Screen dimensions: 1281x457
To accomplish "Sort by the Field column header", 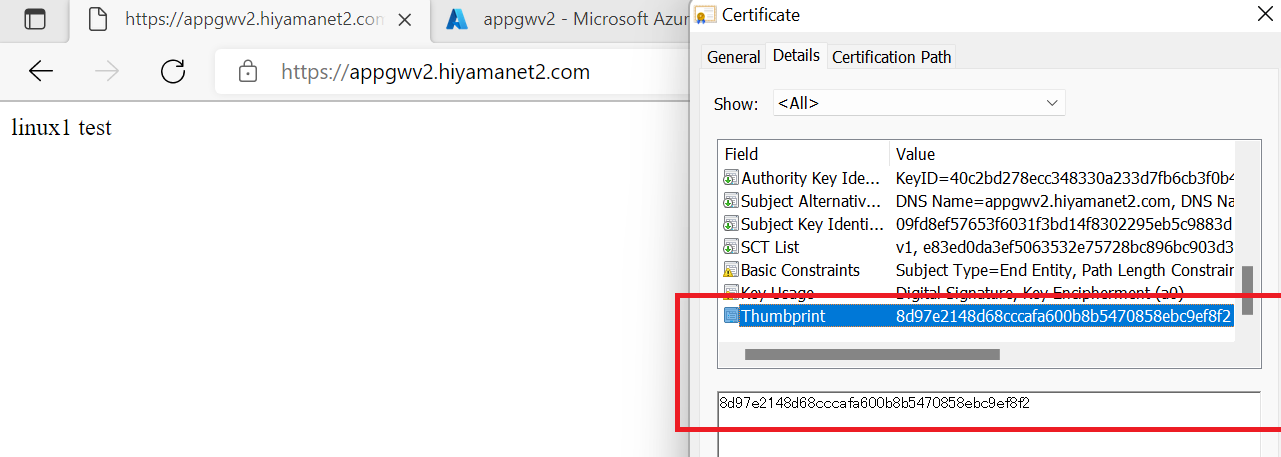I will coord(804,154).
